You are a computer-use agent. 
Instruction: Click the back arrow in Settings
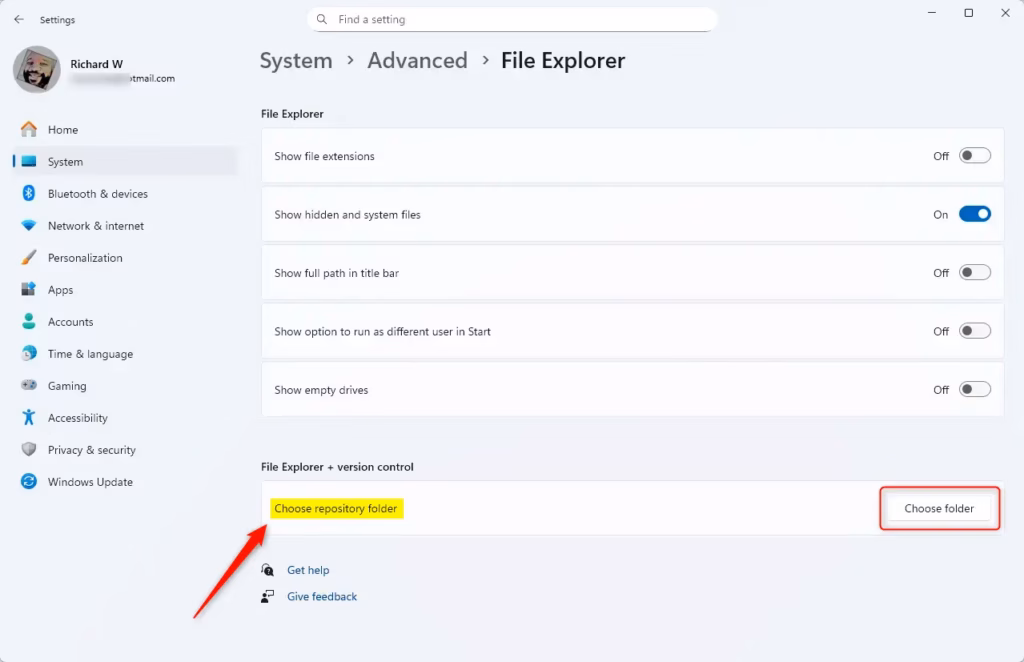click(19, 20)
